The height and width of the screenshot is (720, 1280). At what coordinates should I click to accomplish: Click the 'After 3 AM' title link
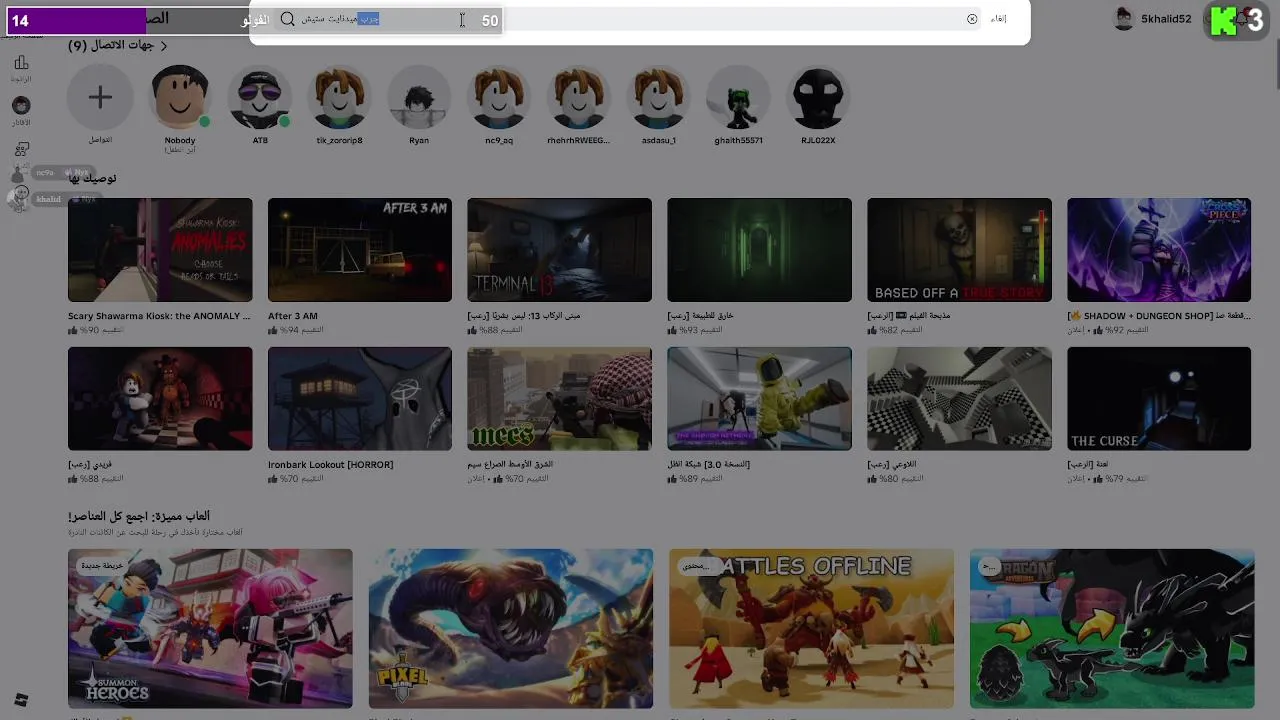click(x=293, y=316)
